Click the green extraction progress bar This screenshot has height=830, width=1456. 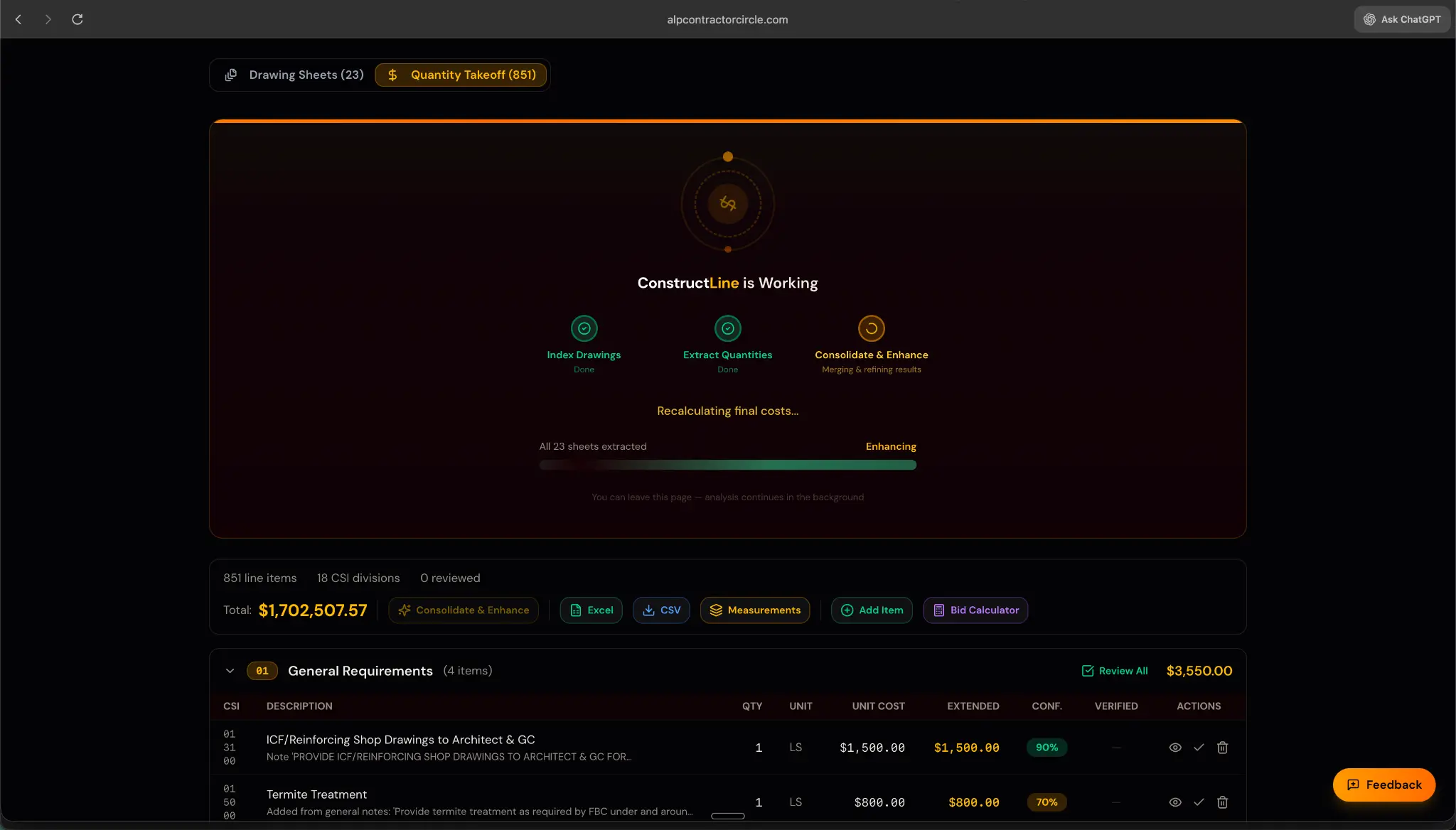[727, 465]
